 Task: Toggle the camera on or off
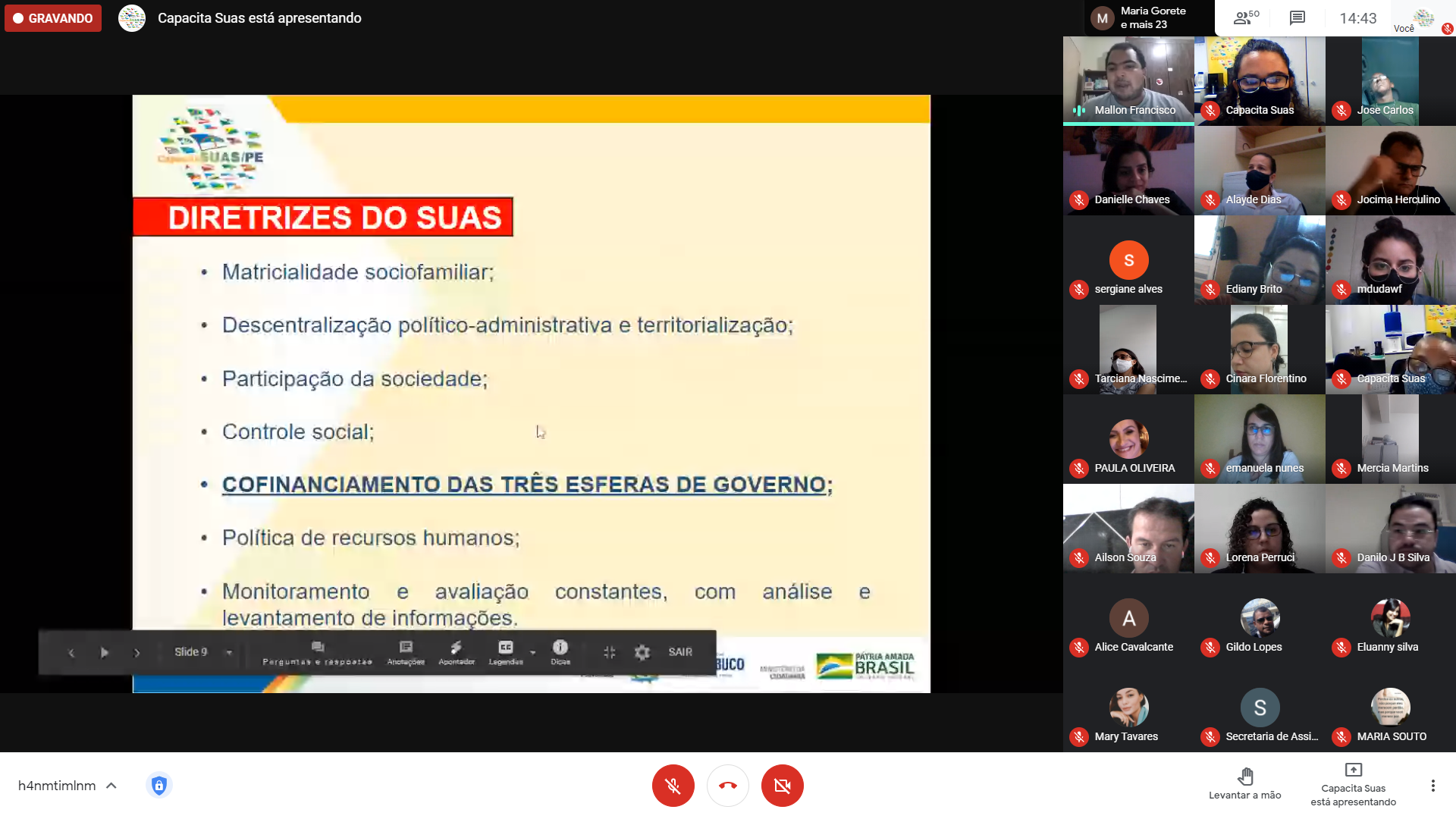coord(782,786)
